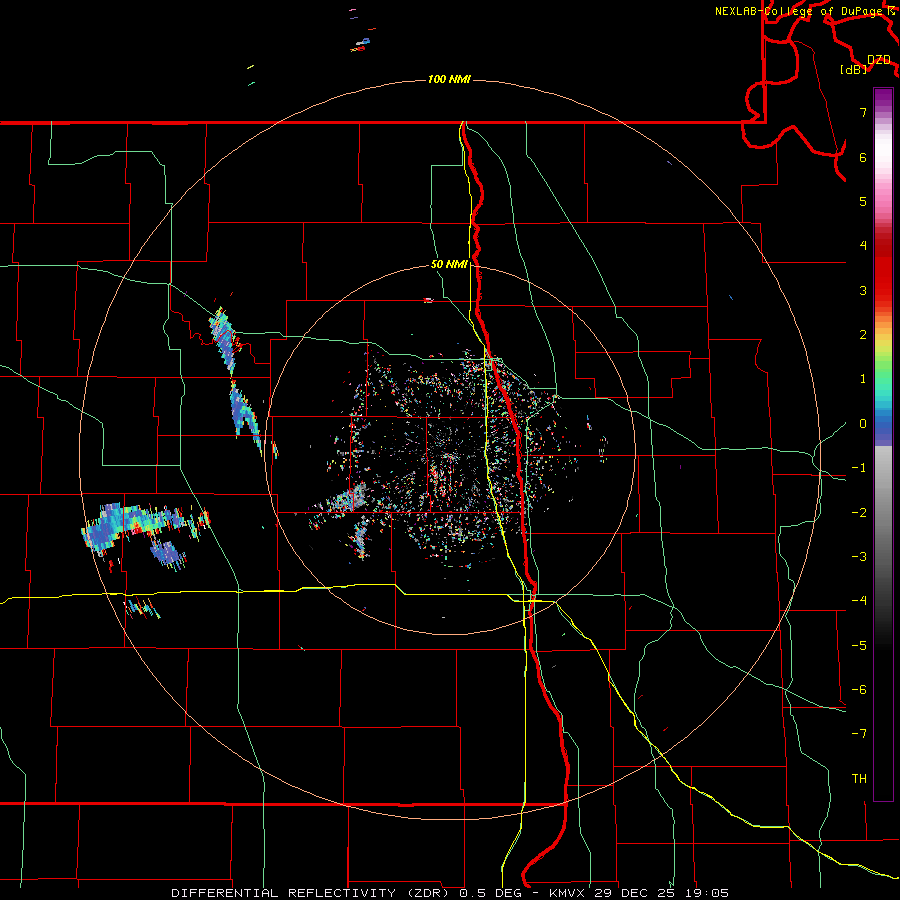Image resolution: width=900 pixels, height=900 pixels.
Task: Click the 6 value on color scale
Action: tap(863, 157)
